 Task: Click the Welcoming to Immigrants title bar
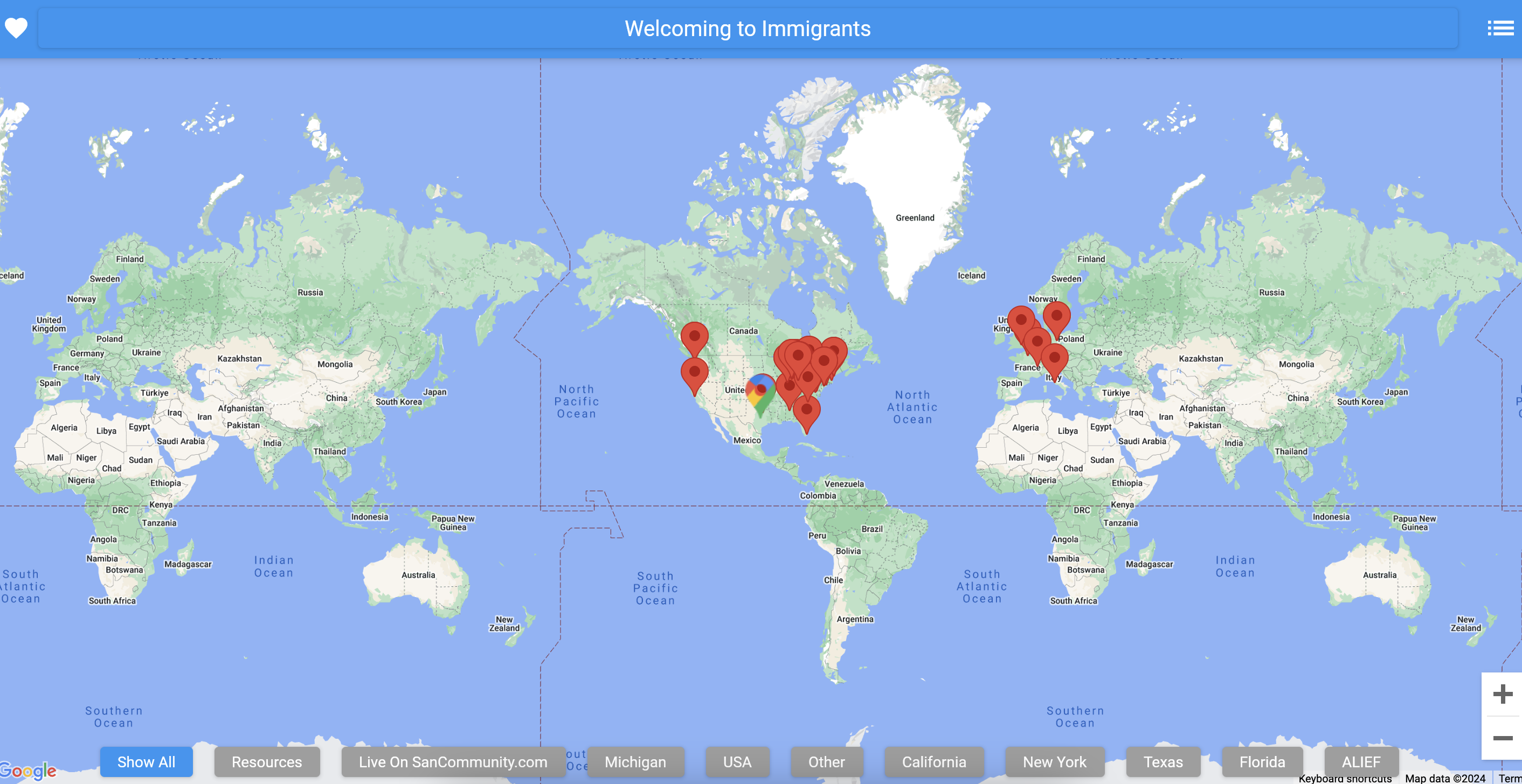pos(748,29)
